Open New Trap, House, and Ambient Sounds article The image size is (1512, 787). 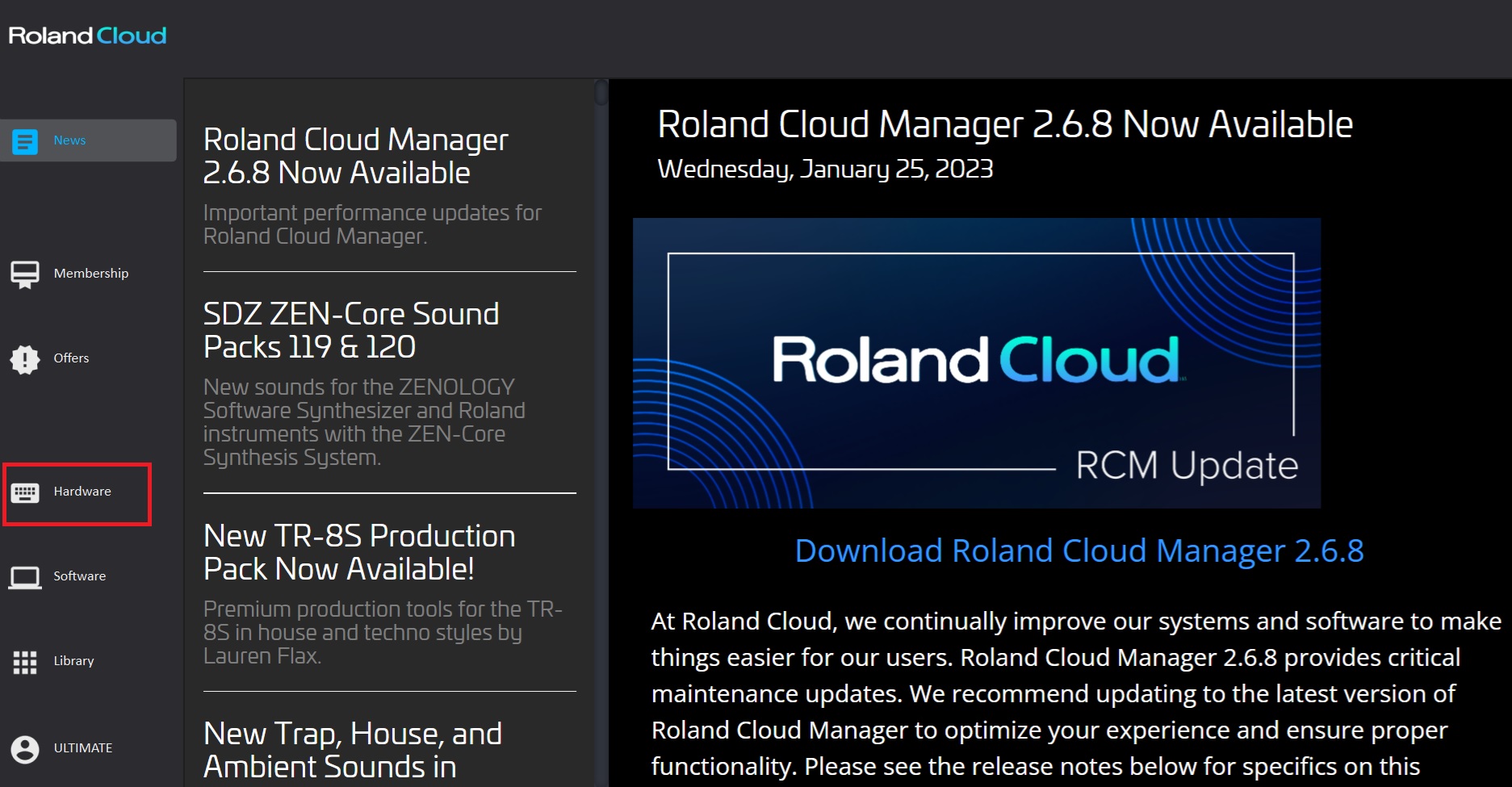[353, 750]
